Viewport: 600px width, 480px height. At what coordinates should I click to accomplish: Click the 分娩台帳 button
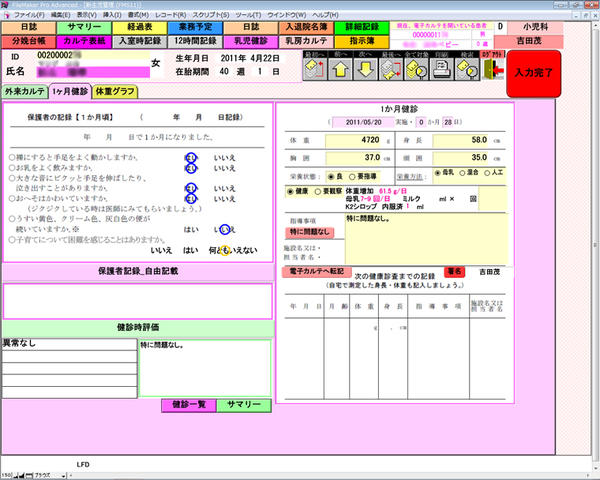[29, 41]
